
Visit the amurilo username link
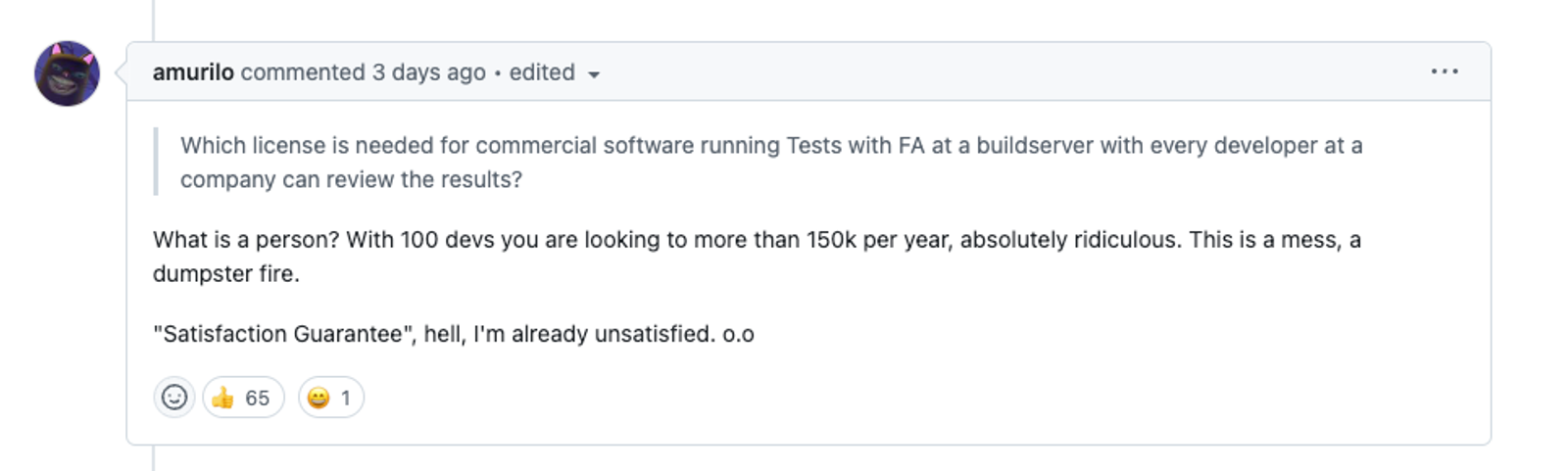193,72
